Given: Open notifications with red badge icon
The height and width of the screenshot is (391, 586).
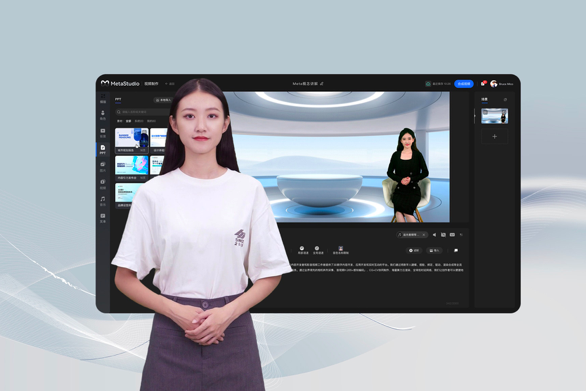Looking at the screenshot, I should pyautogui.click(x=483, y=83).
